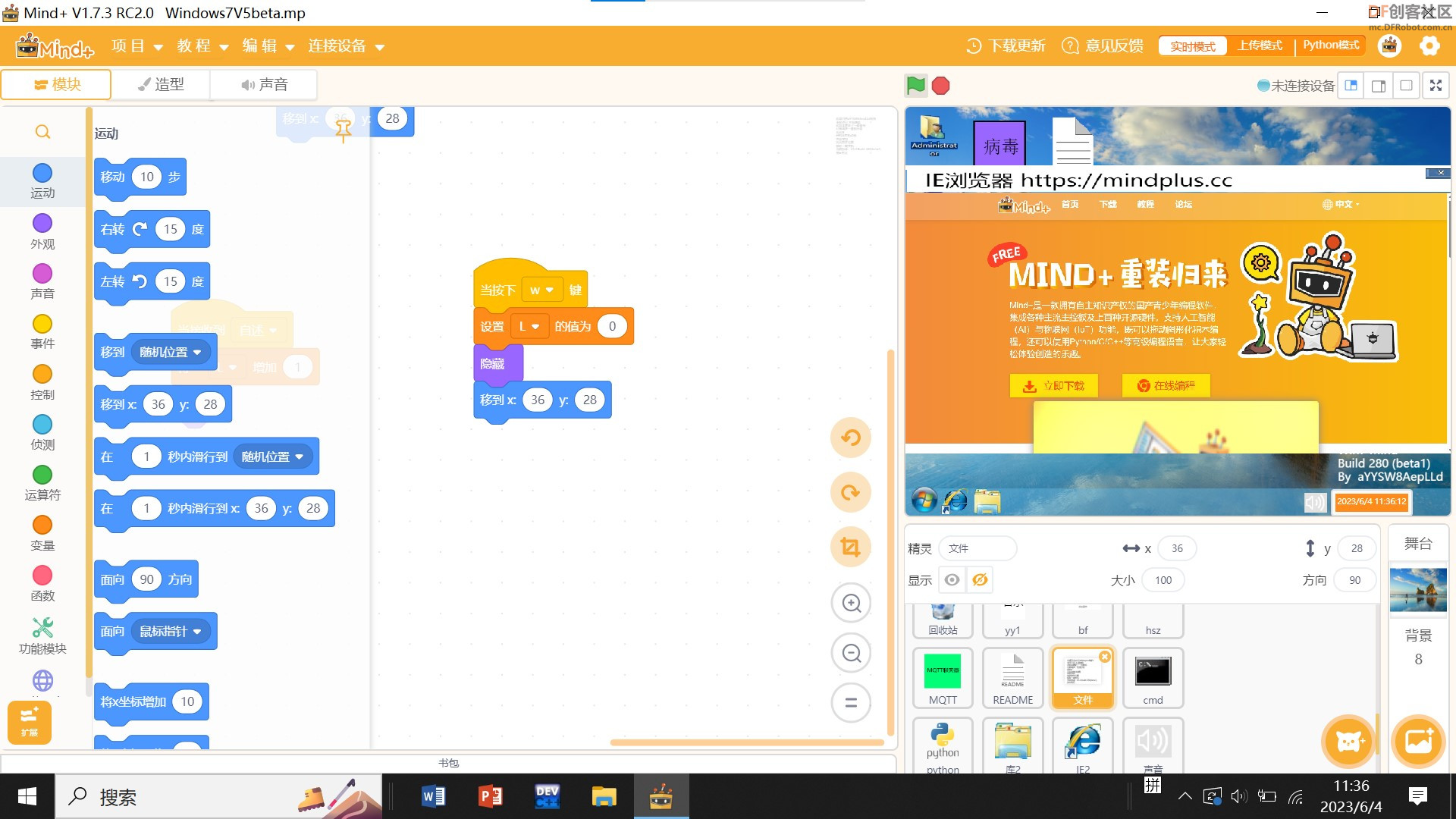Click 意见反馈 feedback link
Image resolution: width=1456 pixels, height=819 pixels.
[1103, 46]
